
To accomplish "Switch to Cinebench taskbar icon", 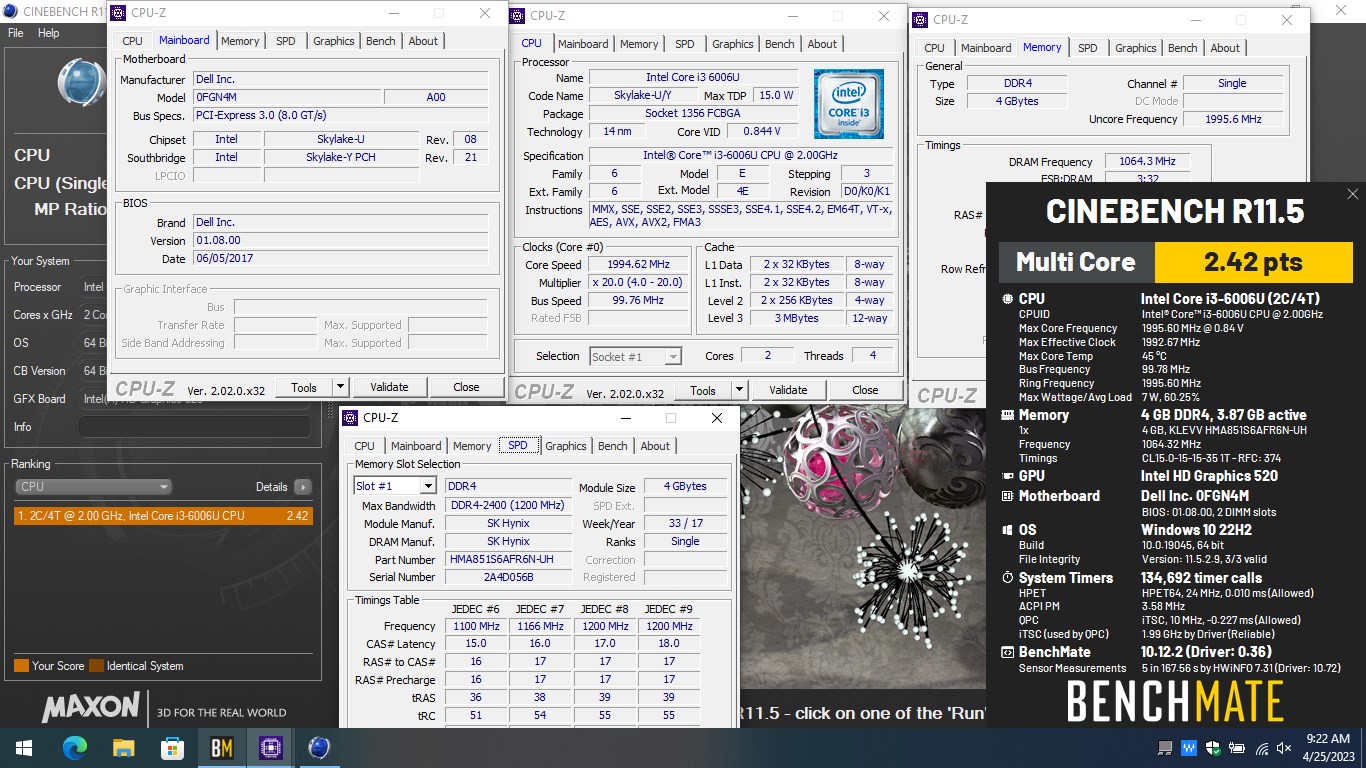I will click(320, 747).
